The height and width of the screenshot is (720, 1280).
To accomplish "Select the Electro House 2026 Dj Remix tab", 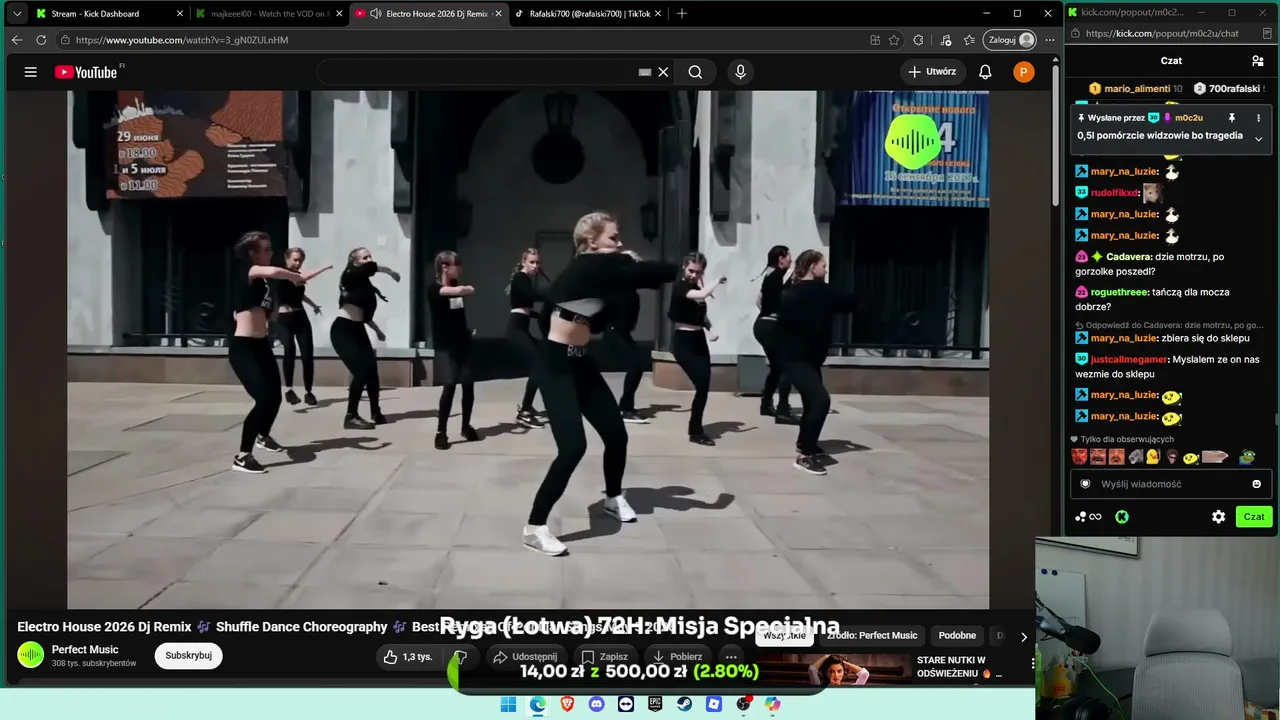I will [429, 14].
